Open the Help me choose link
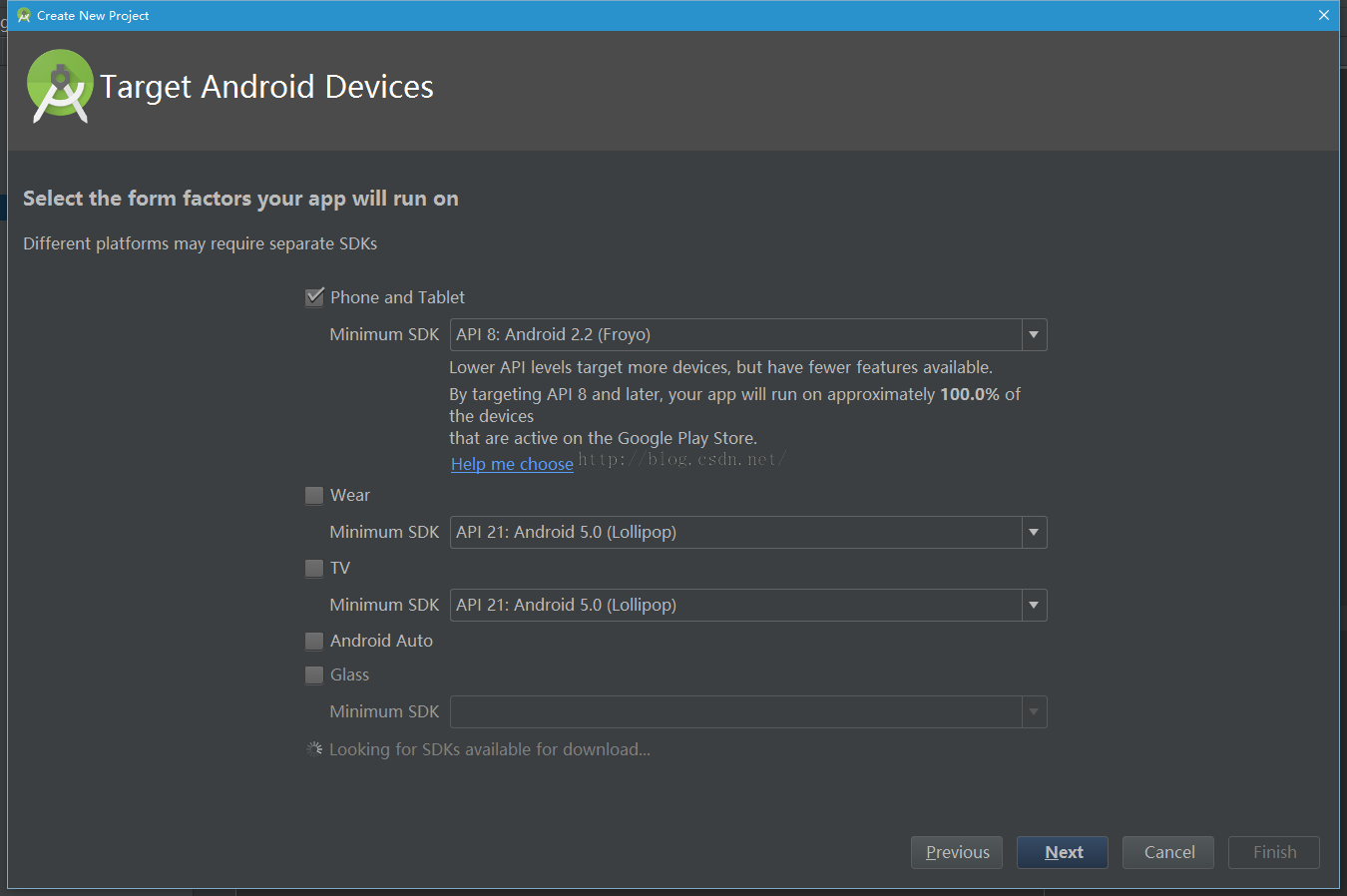The width and height of the screenshot is (1347, 896). (512, 464)
